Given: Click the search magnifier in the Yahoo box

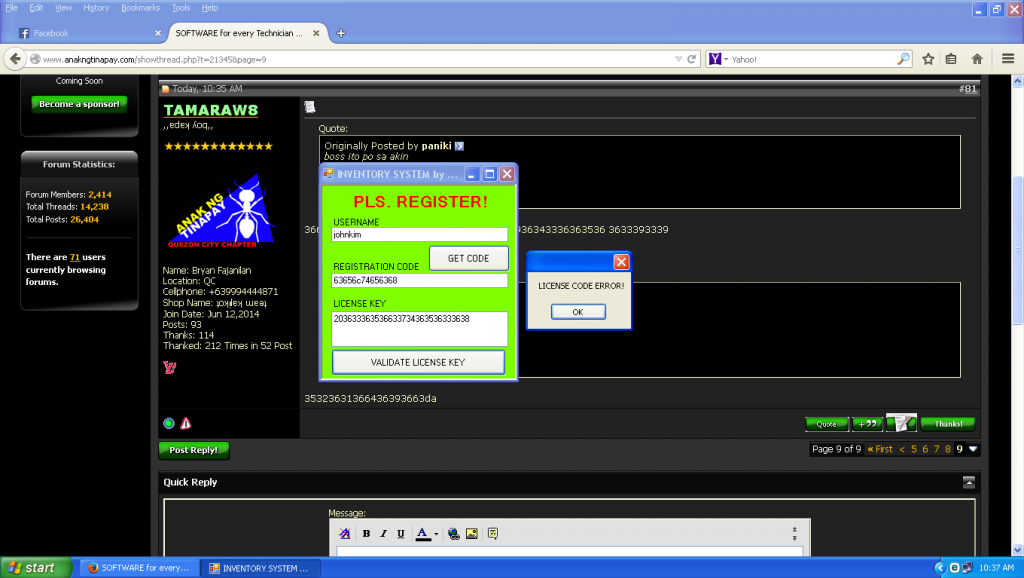Looking at the screenshot, I should pyautogui.click(x=904, y=59).
